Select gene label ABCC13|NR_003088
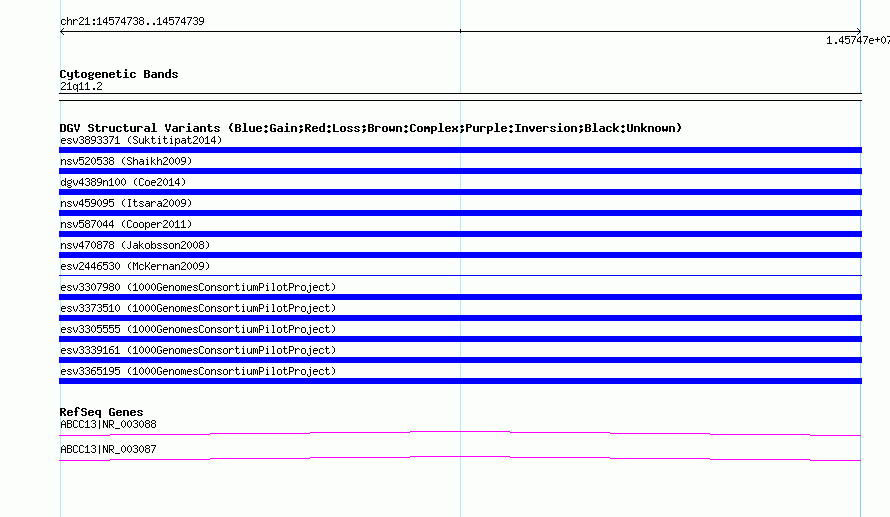 (x=108, y=424)
